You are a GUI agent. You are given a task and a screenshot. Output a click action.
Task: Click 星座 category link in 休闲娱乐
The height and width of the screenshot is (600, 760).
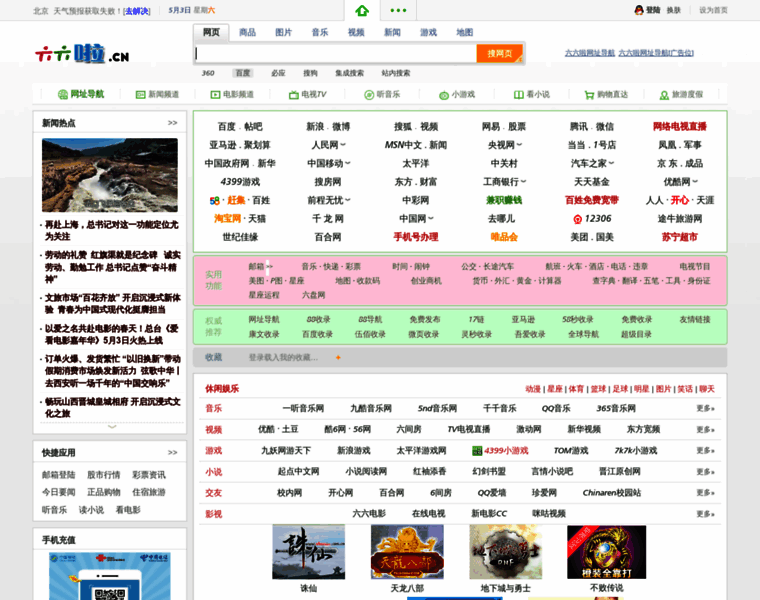pyautogui.click(x=555, y=389)
